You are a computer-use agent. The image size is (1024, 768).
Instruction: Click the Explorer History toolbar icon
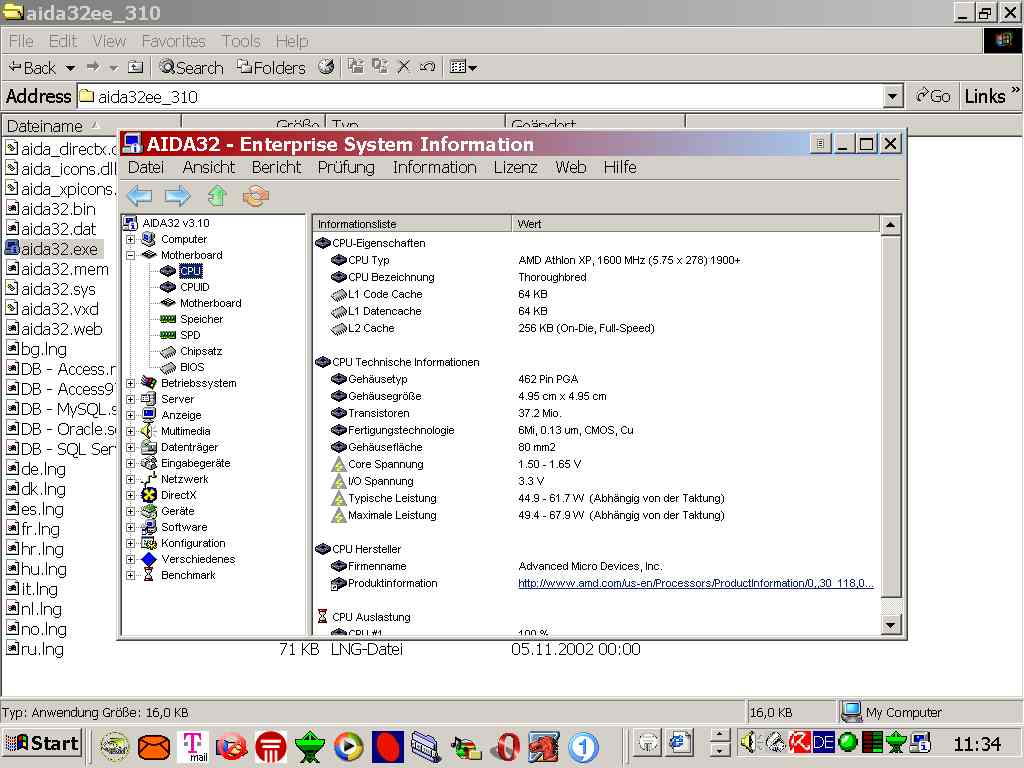pos(327,67)
